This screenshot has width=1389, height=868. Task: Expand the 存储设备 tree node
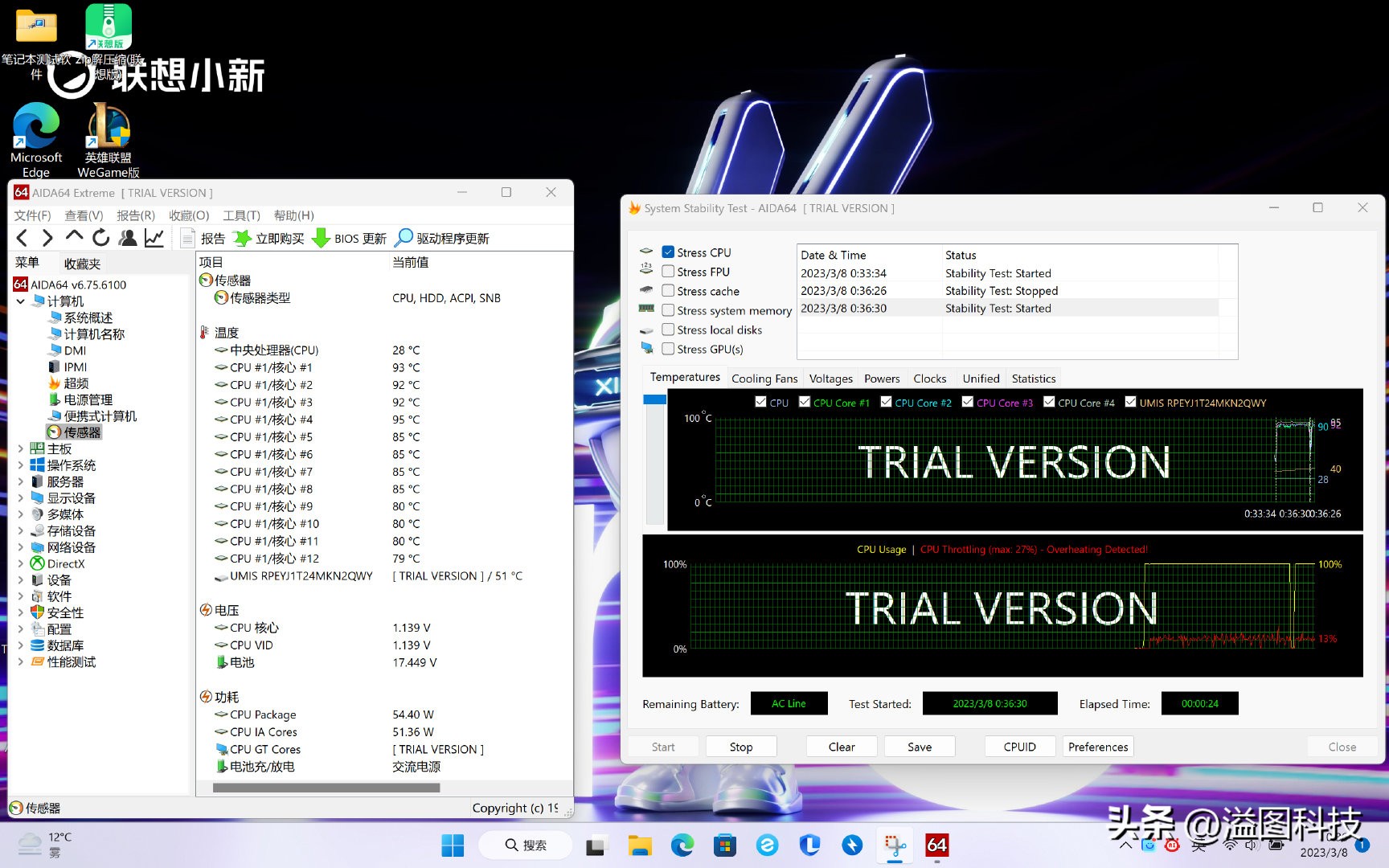pyautogui.click(x=21, y=531)
